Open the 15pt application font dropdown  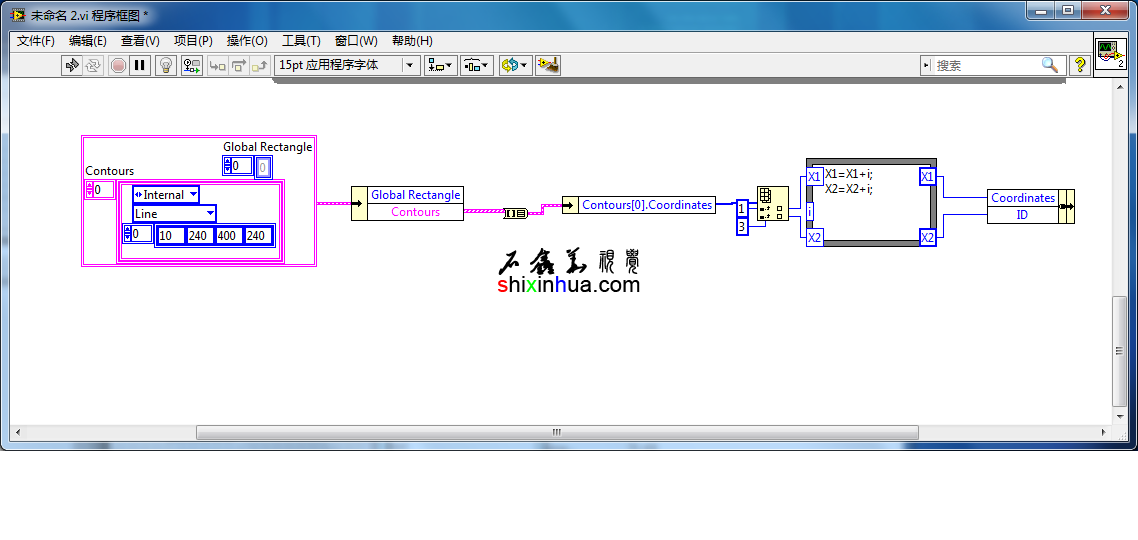pyautogui.click(x=347, y=65)
